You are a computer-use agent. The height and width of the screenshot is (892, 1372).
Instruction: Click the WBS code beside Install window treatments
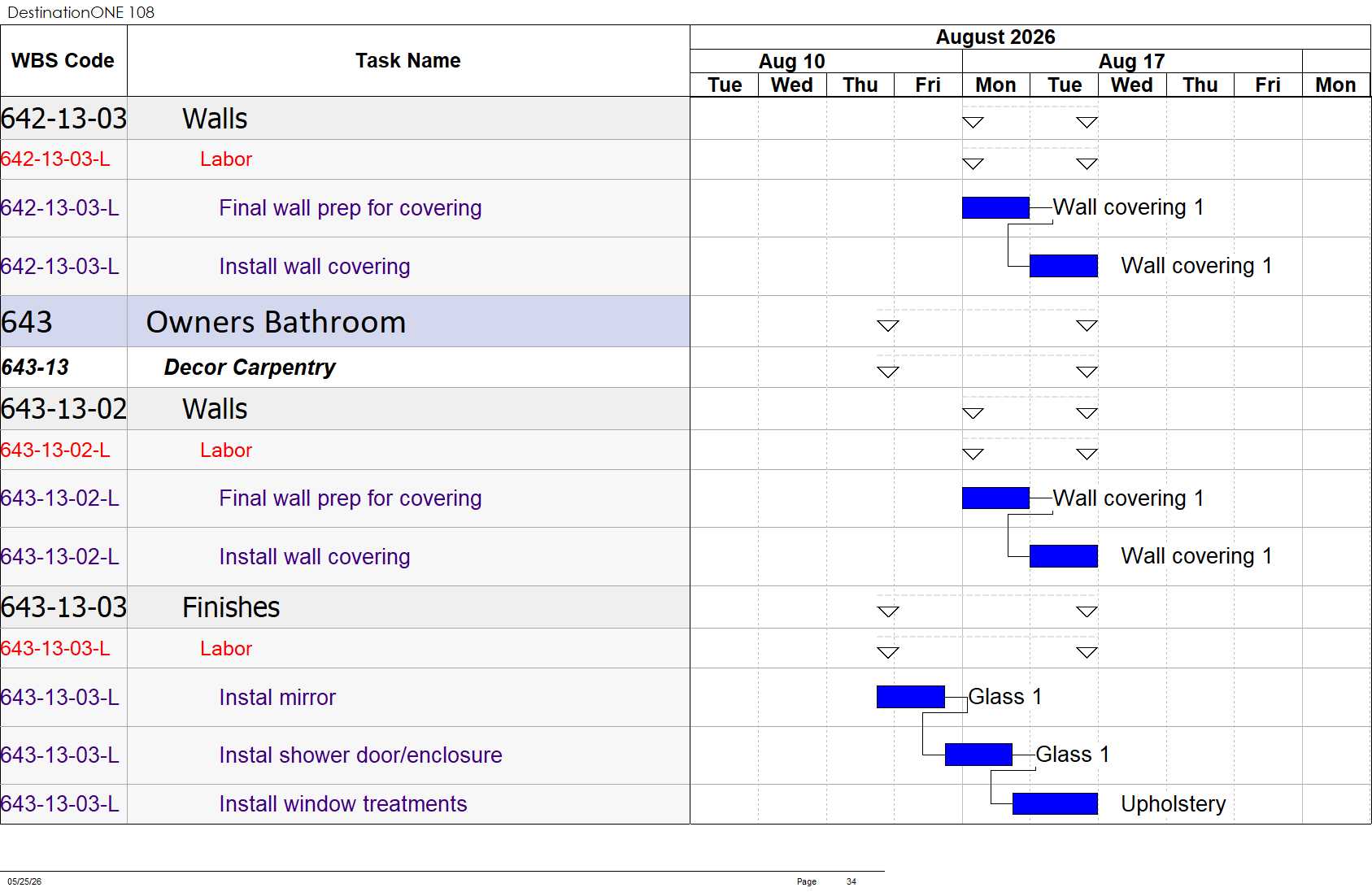[x=60, y=804]
